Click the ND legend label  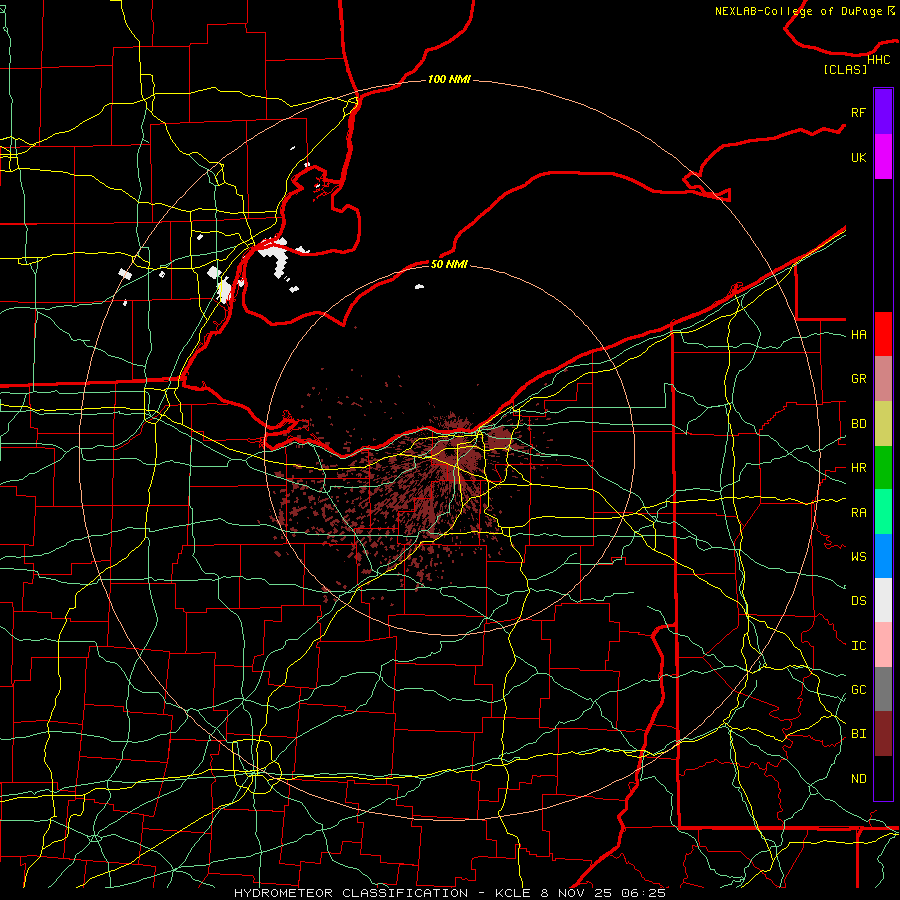click(859, 779)
